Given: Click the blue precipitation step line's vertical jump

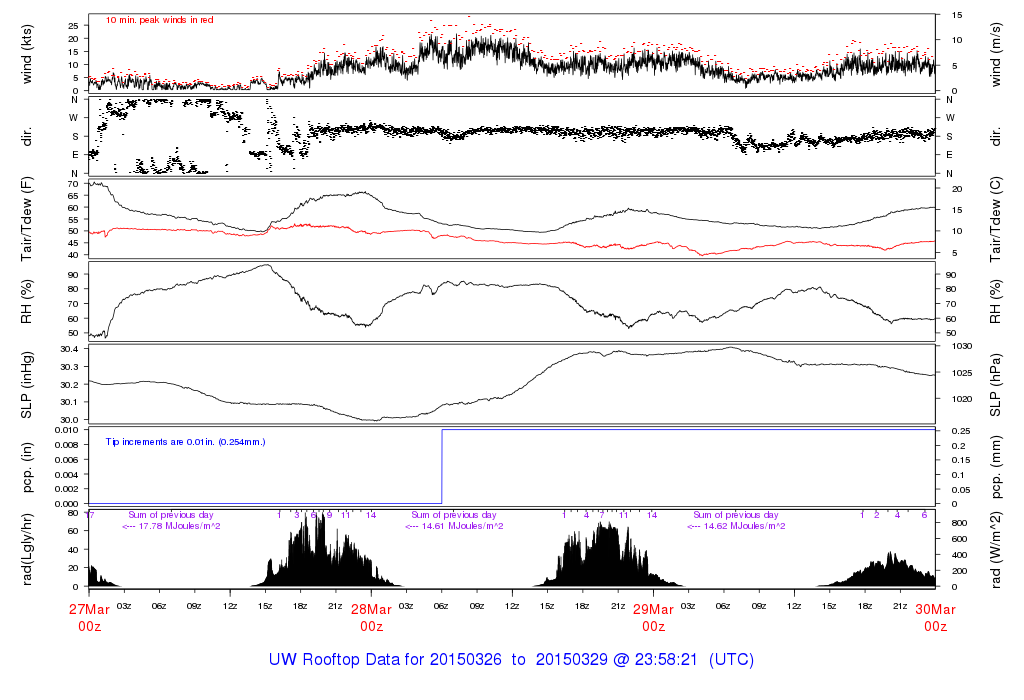Looking at the screenshot, I should click(442, 467).
